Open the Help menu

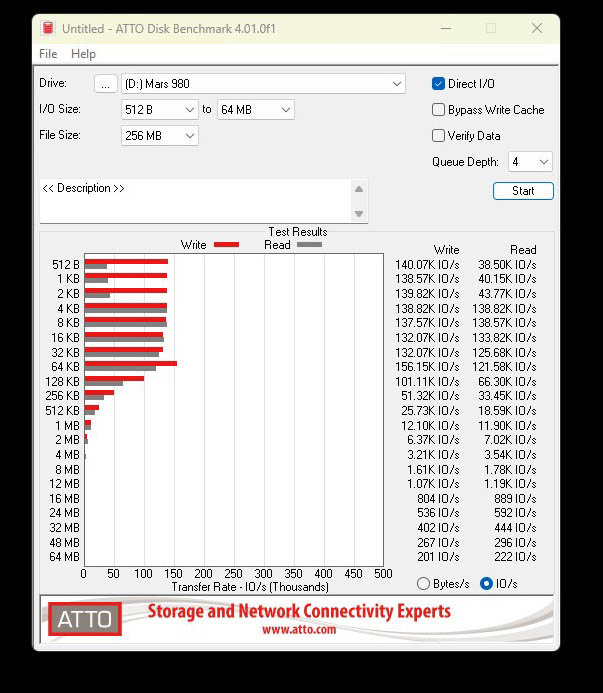pos(83,54)
